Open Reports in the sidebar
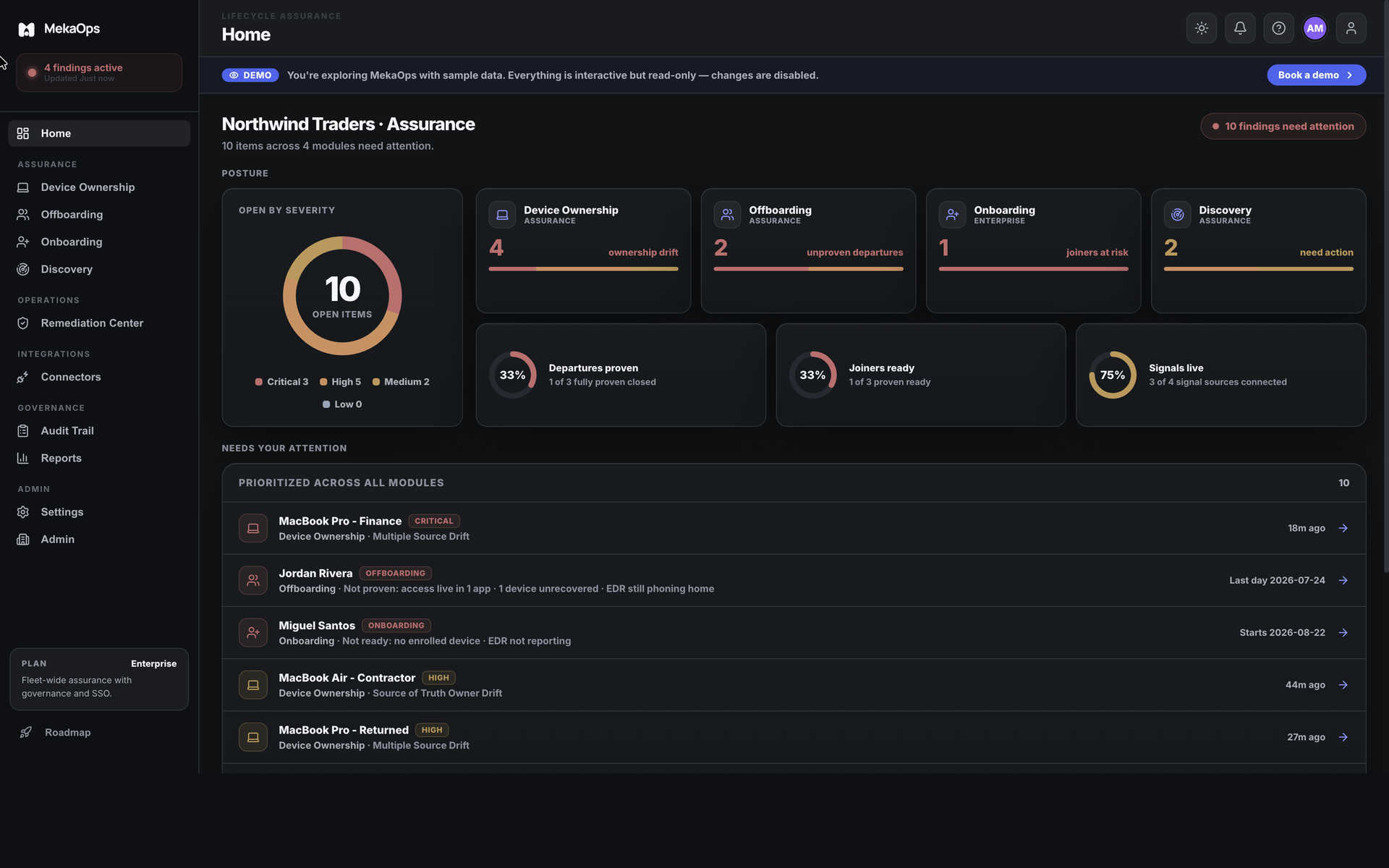Viewport: 1389px width, 868px height. [x=99, y=458]
